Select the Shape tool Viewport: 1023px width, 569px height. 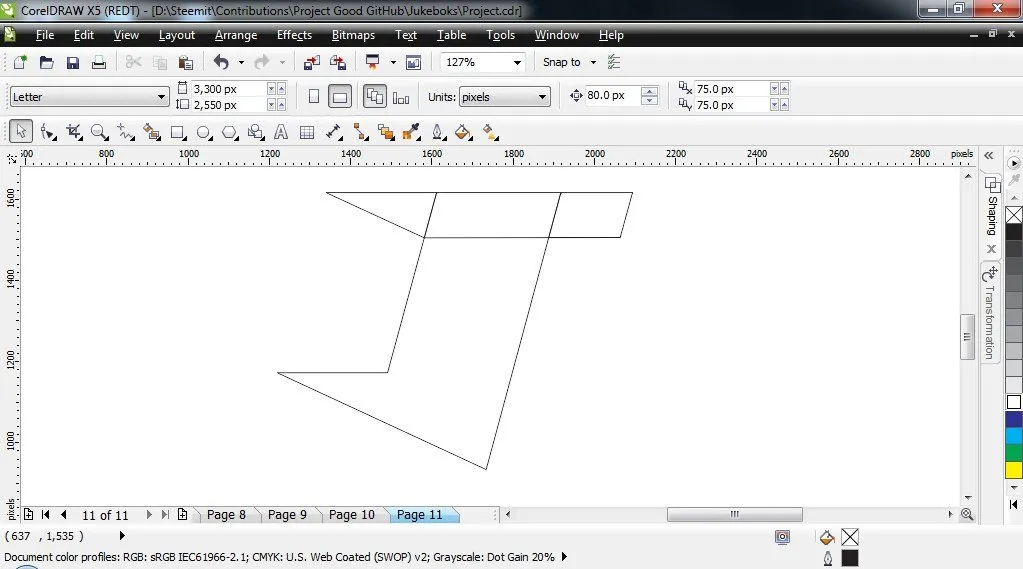(x=48, y=132)
